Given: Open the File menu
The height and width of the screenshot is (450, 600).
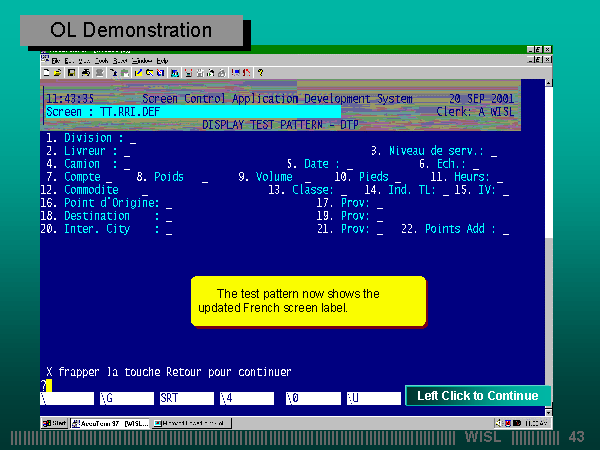Looking at the screenshot, I should coord(56,60).
